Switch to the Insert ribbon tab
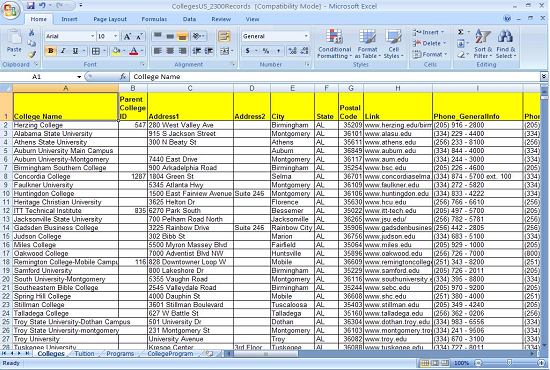The height and width of the screenshot is (370, 550). click(x=69, y=19)
